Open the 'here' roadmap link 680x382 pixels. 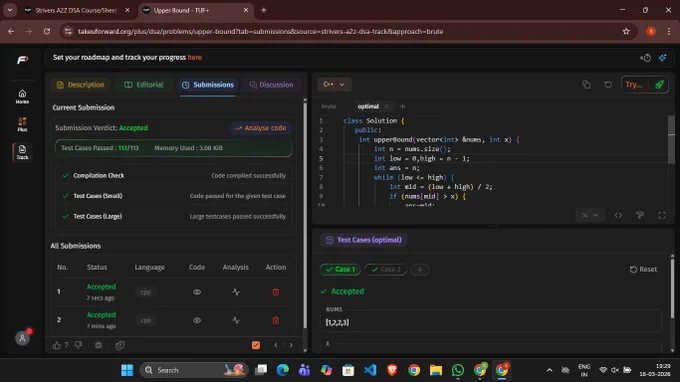(195, 57)
